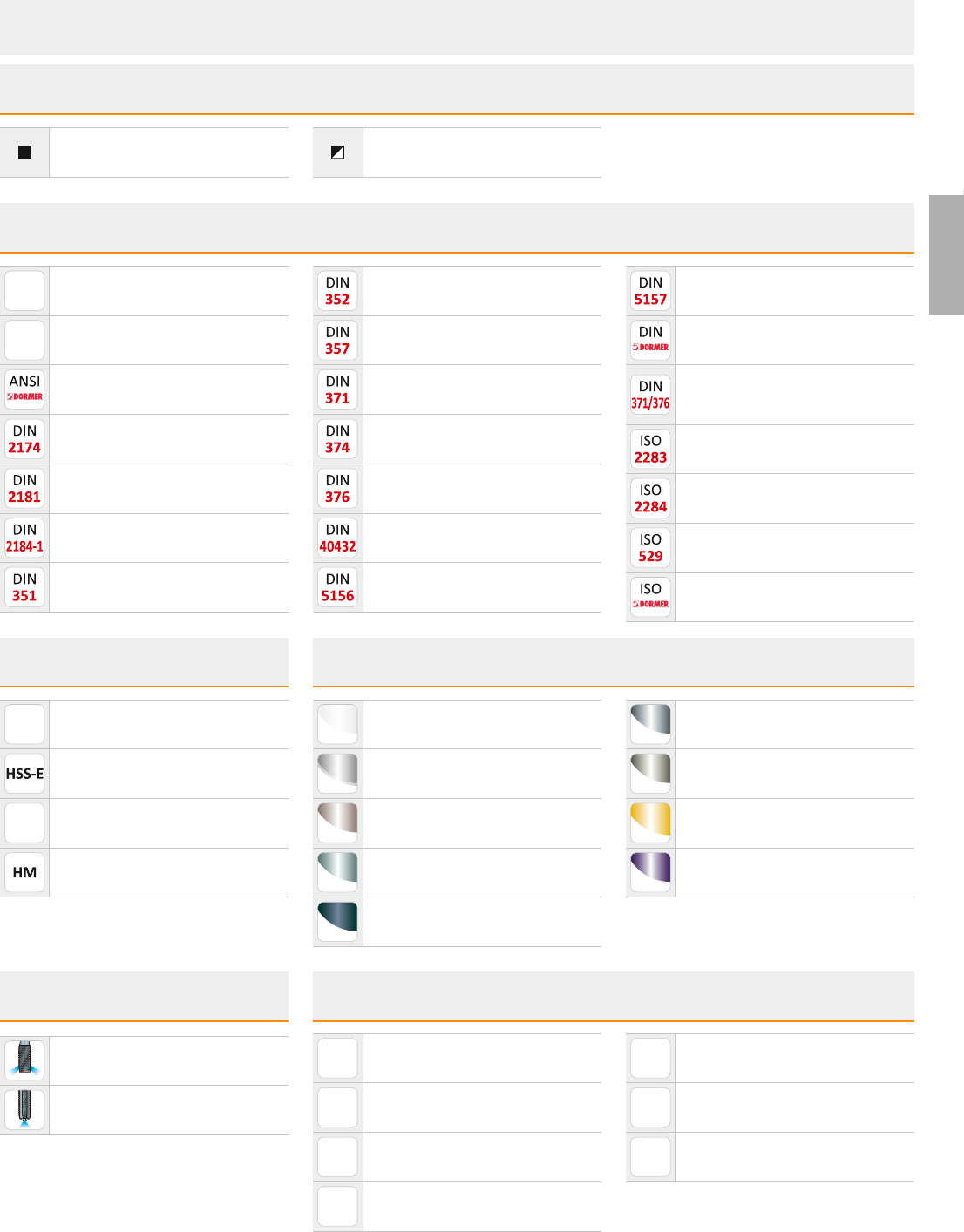964x1232 pixels.
Task: Select the DIN 371 standard icon
Action: click(337, 389)
